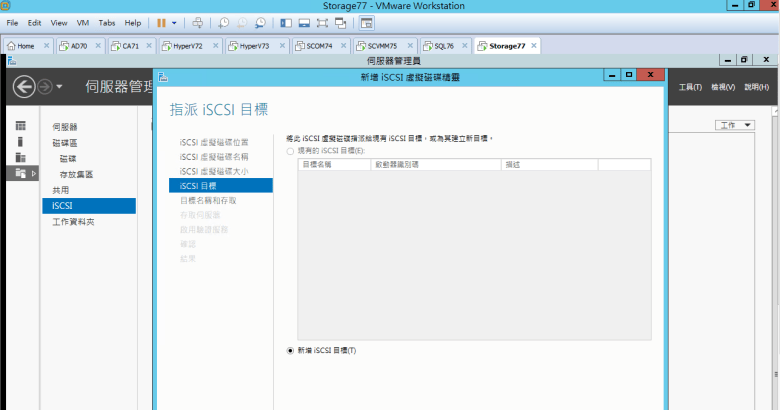
Task: Switch to the HyperV72 tab
Action: [187, 46]
